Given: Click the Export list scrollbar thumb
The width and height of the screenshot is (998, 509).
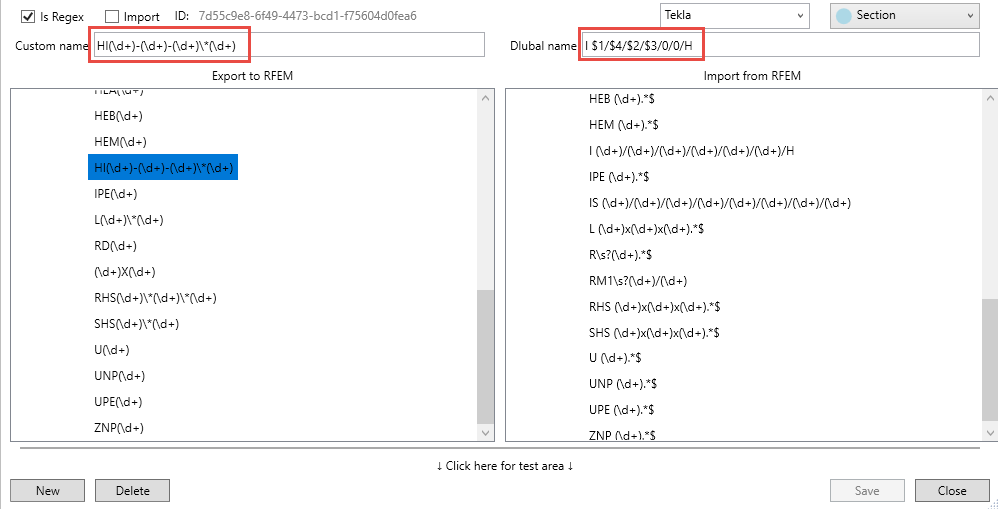Looking at the screenshot, I should tap(486, 356).
